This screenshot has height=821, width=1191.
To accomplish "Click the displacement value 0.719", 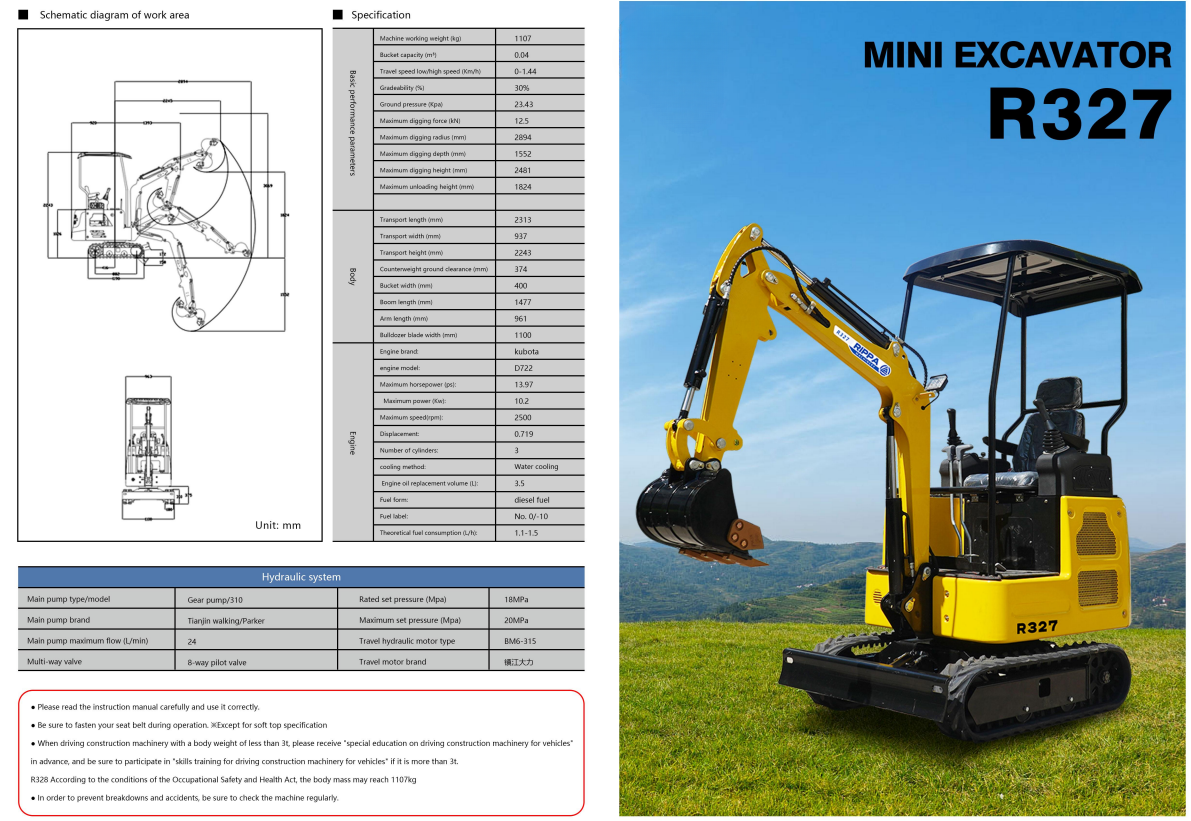I will tap(523, 434).
